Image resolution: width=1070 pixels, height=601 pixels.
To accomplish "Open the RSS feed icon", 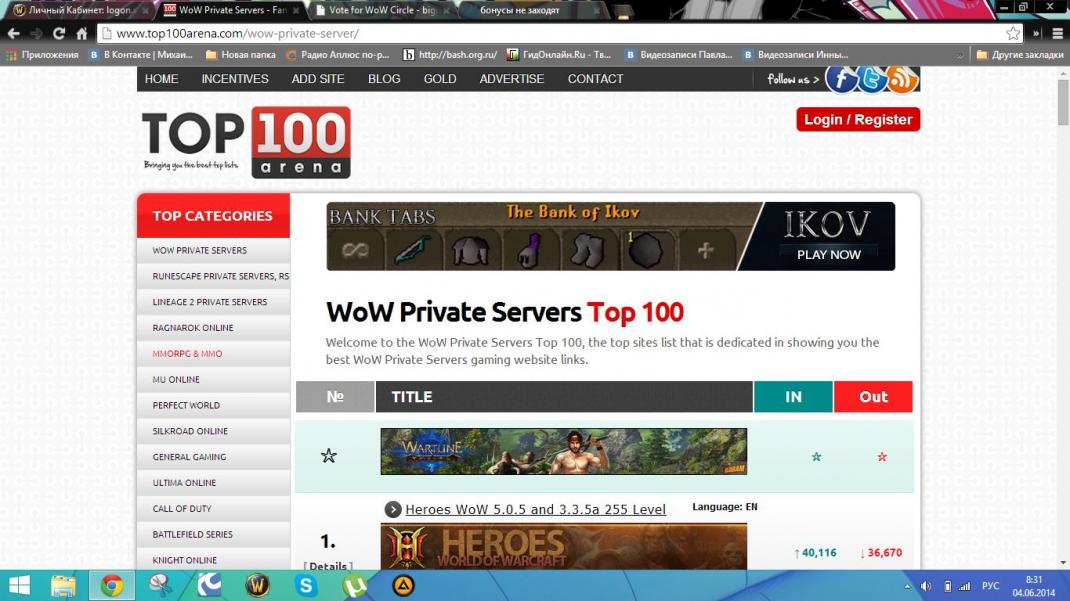I will 902,79.
